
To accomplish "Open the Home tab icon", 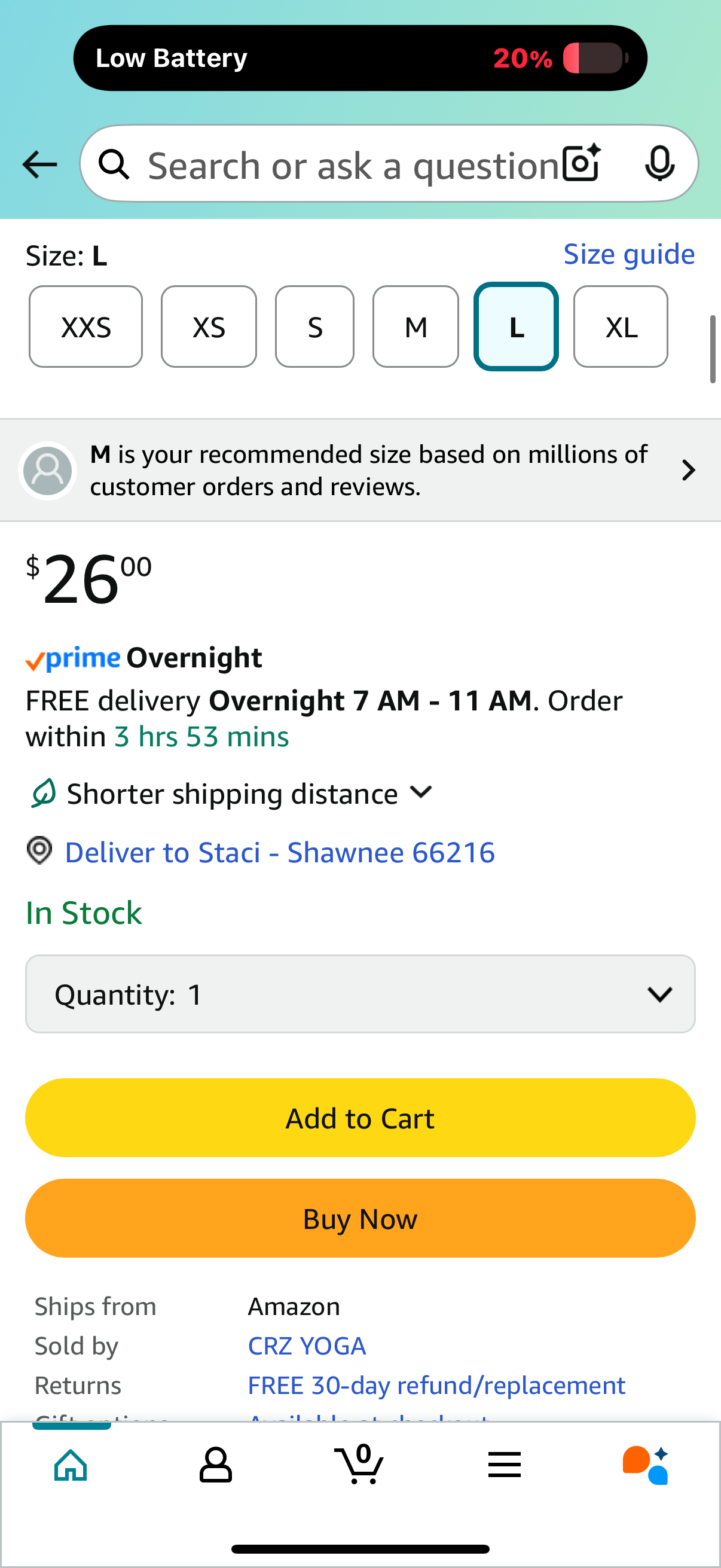I will point(71,1465).
